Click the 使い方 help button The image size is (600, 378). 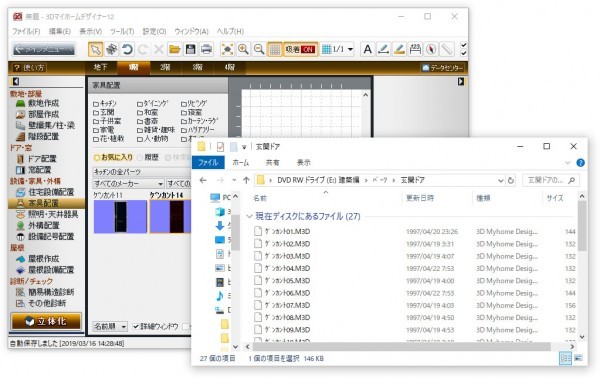pyautogui.click(x=29, y=68)
